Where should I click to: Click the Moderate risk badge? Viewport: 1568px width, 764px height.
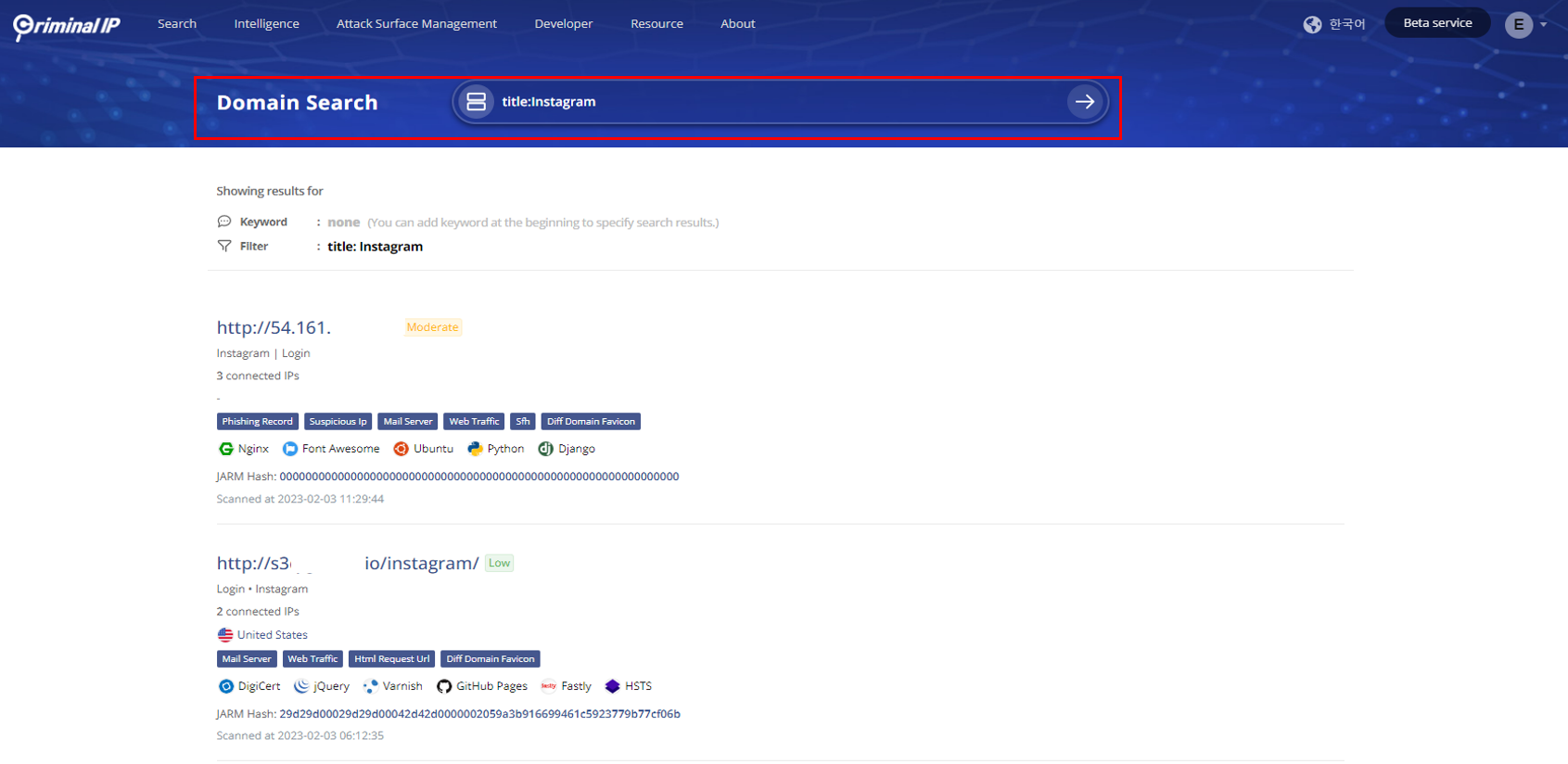[x=432, y=327]
